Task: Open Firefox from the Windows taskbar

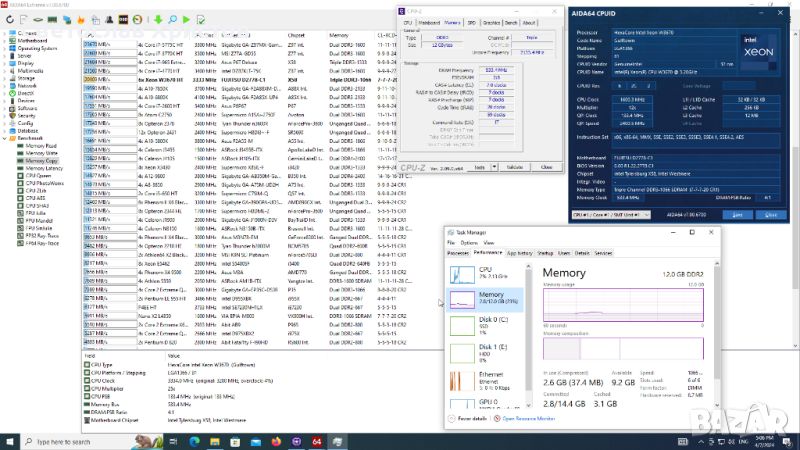Action: tap(277, 440)
